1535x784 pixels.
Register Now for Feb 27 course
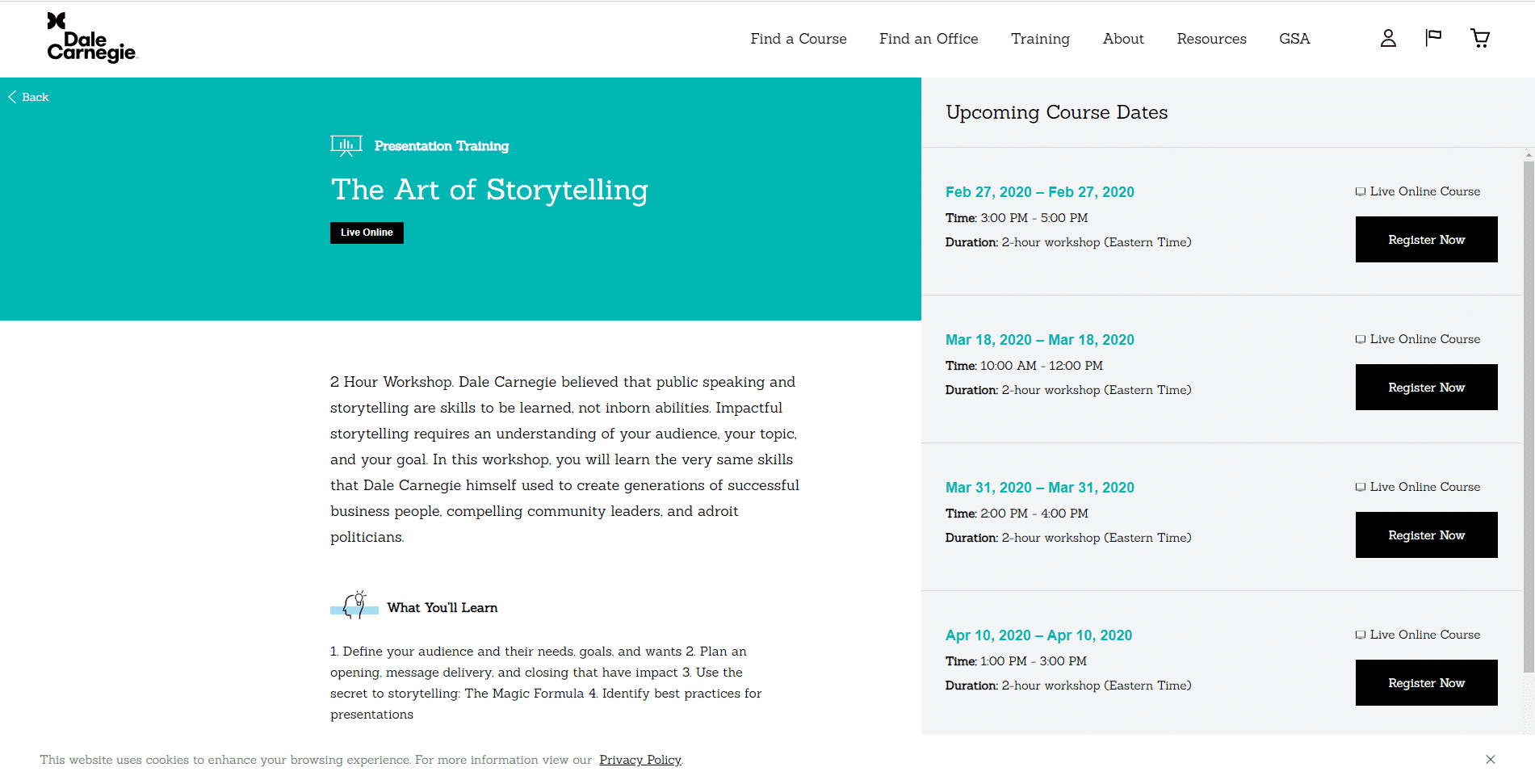[x=1427, y=239]
